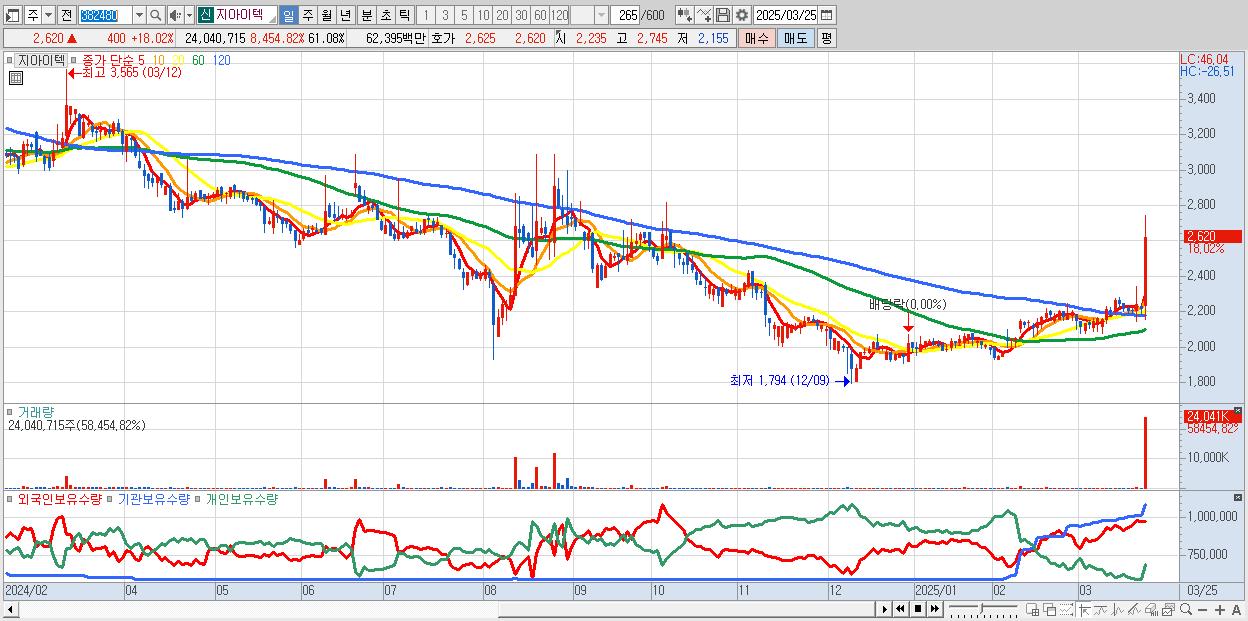Screen dimensions: 1248x621
Task: Click the stop playback button
Action: (918, 609)
